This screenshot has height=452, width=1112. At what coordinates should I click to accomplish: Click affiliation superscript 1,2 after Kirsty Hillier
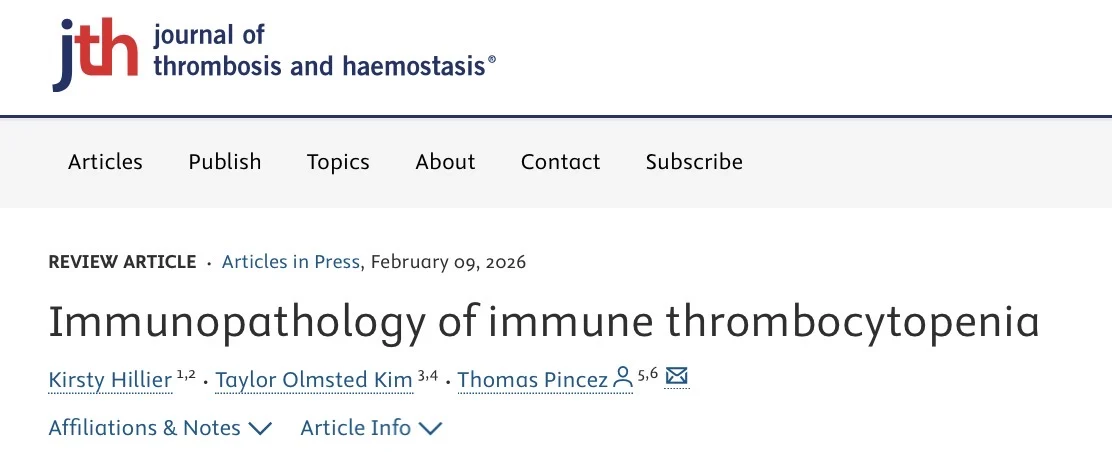[x=186, y=375]
